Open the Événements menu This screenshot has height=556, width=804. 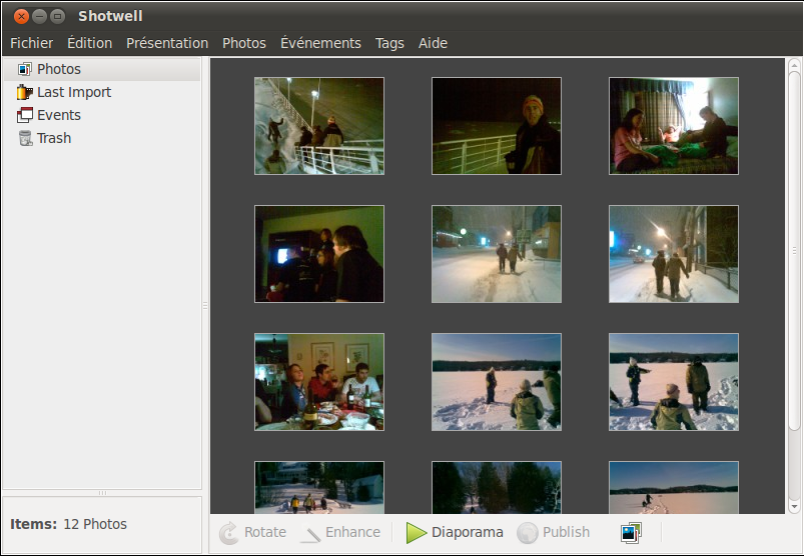click(320, 43)
